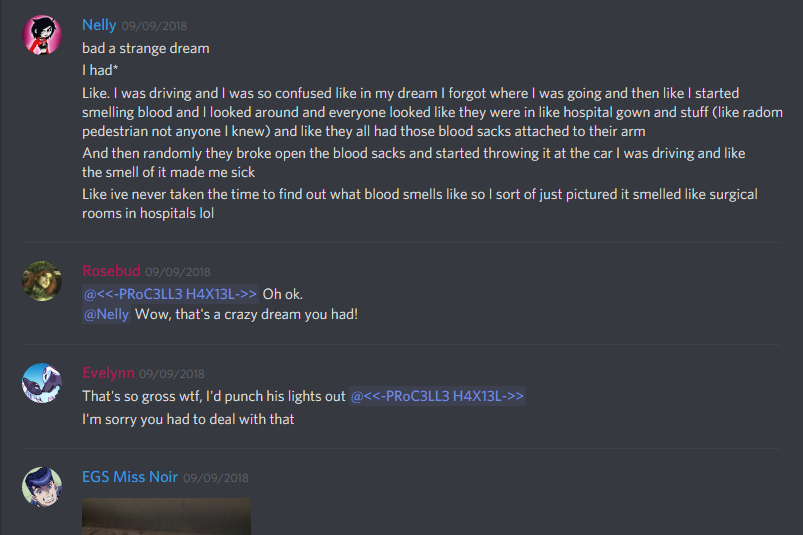Select the Rosebud username
The height and width of the screenshot is (535, 803).
coord(111,271)
